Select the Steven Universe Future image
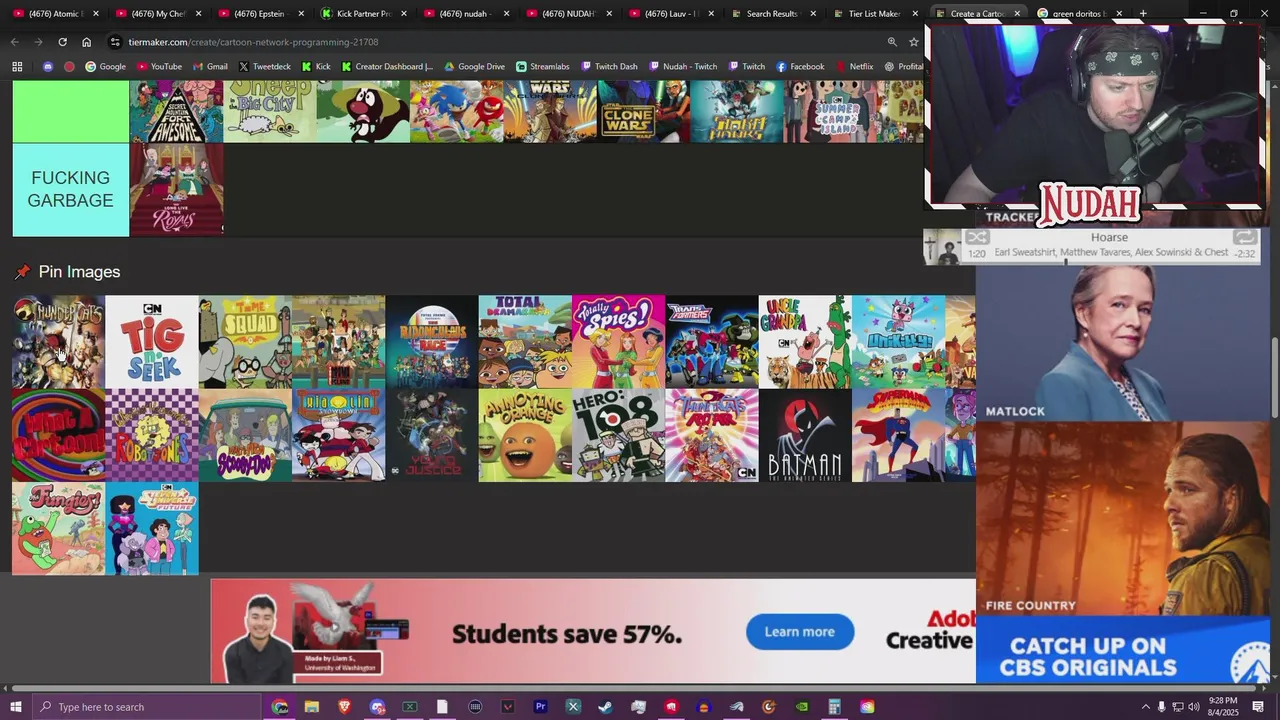 152,528
